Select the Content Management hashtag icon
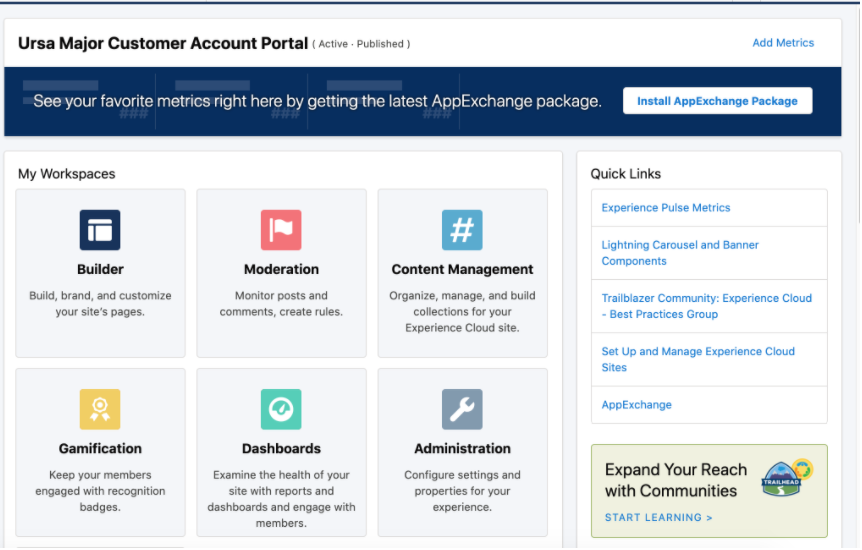Screen dimensions: 862x550 pos(462,230)
